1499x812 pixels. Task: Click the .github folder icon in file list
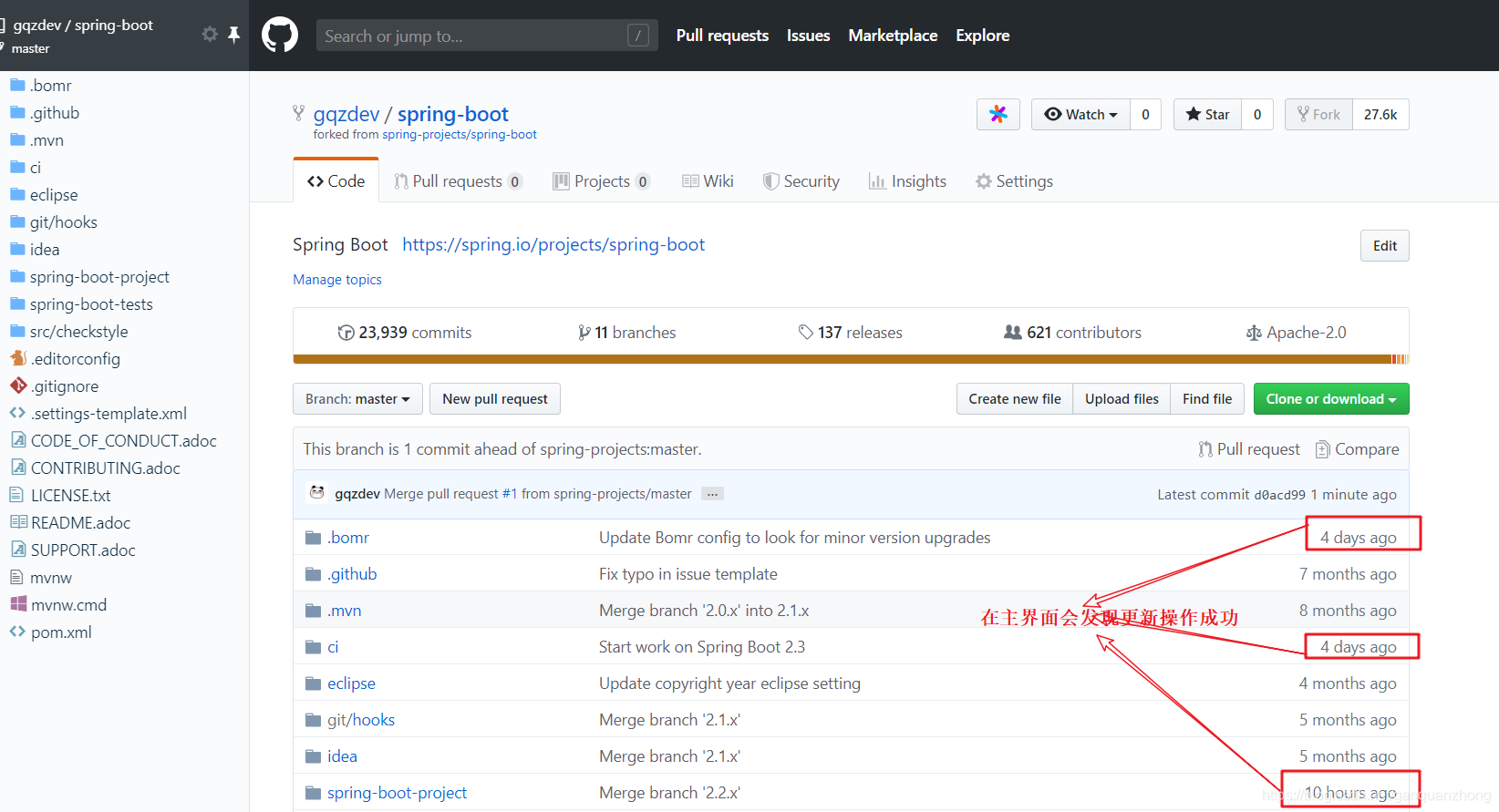click(x=314, y=574)
